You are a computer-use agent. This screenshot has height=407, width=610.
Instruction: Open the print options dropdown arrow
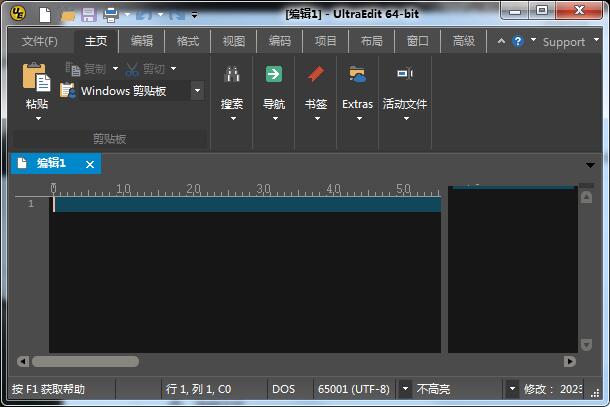pyautogui.click(x=127, y=15)
